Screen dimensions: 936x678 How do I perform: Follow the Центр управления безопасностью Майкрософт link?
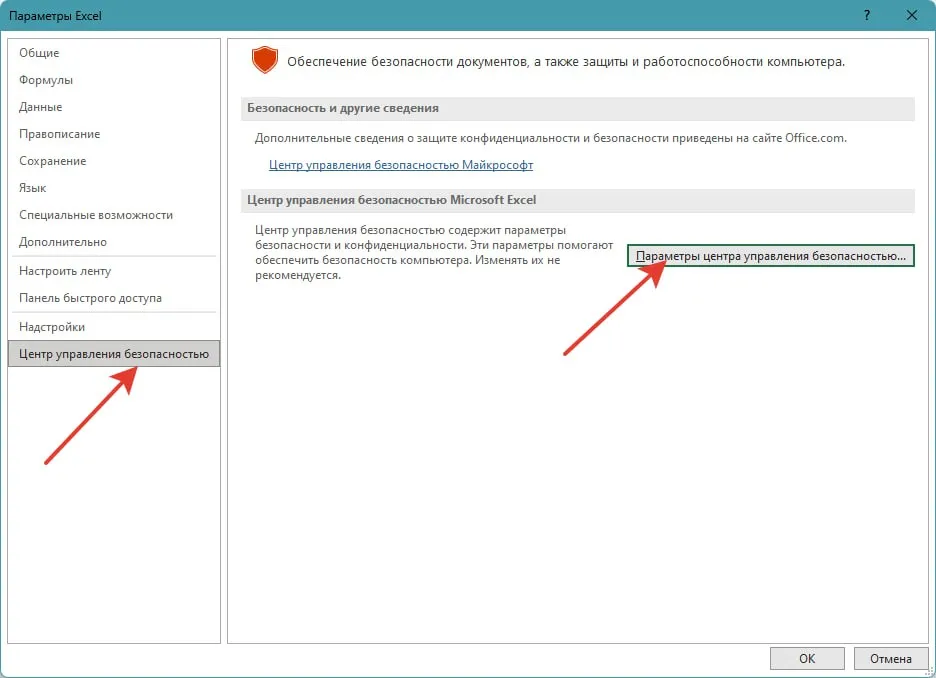[x=401, y=165]
